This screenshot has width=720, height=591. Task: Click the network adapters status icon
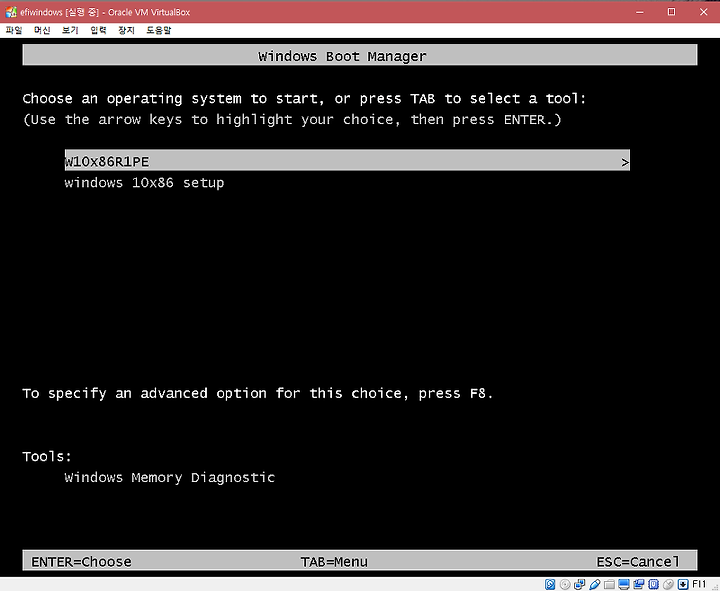click(x=579, y=584)
